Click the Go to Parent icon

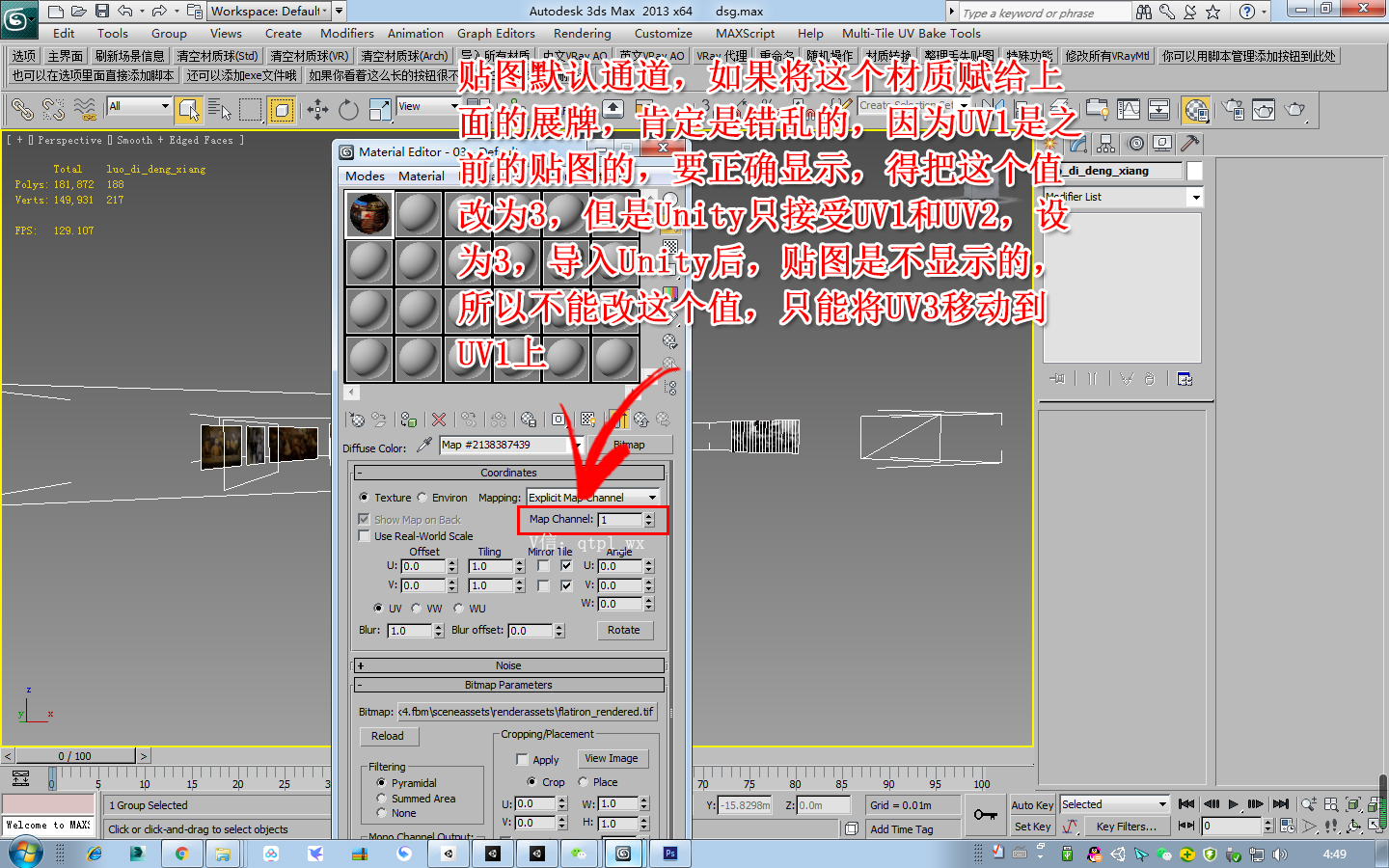click(641, 420)
